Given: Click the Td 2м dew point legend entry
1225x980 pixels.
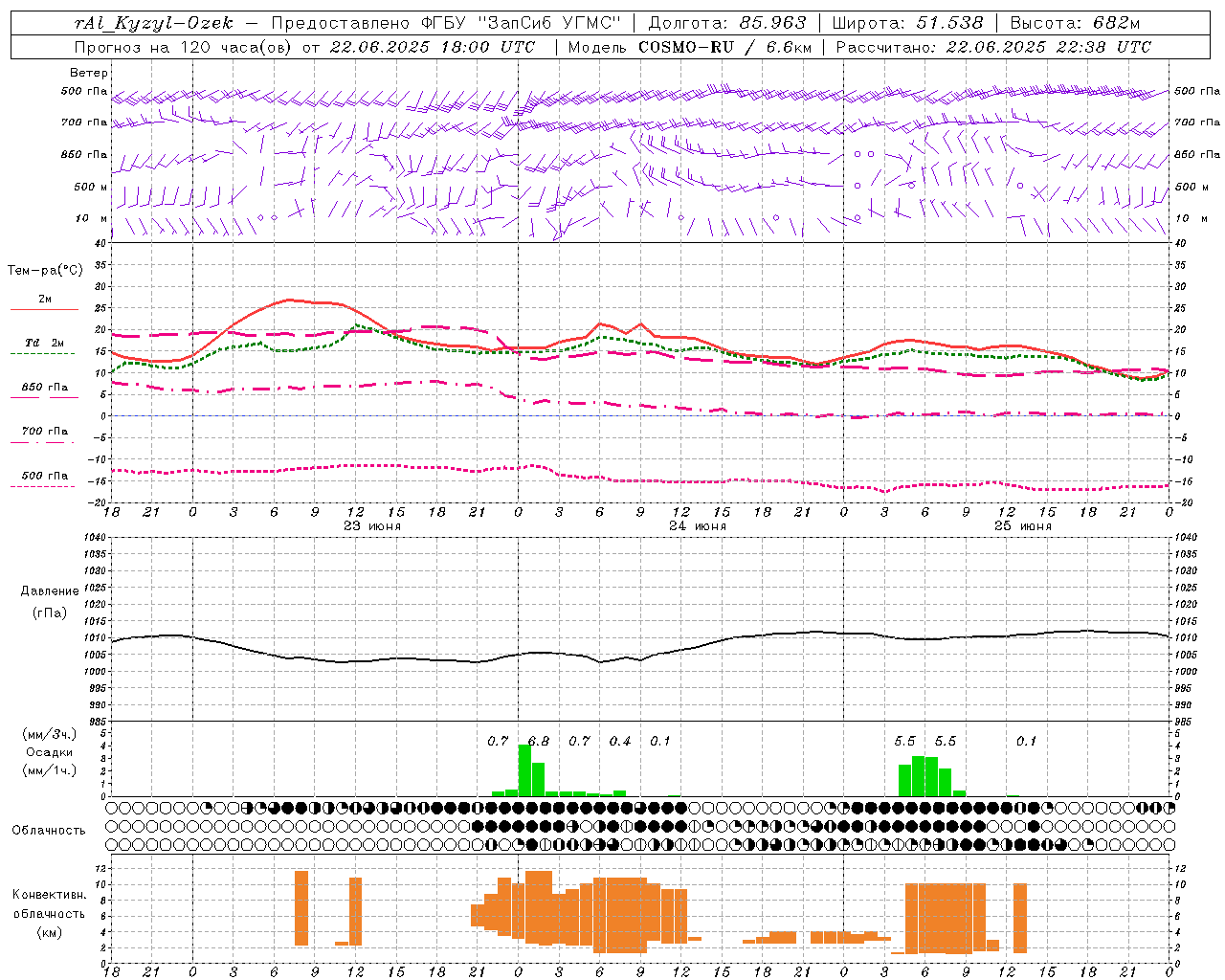Looking at the screenshot, I should pos(45,343).
